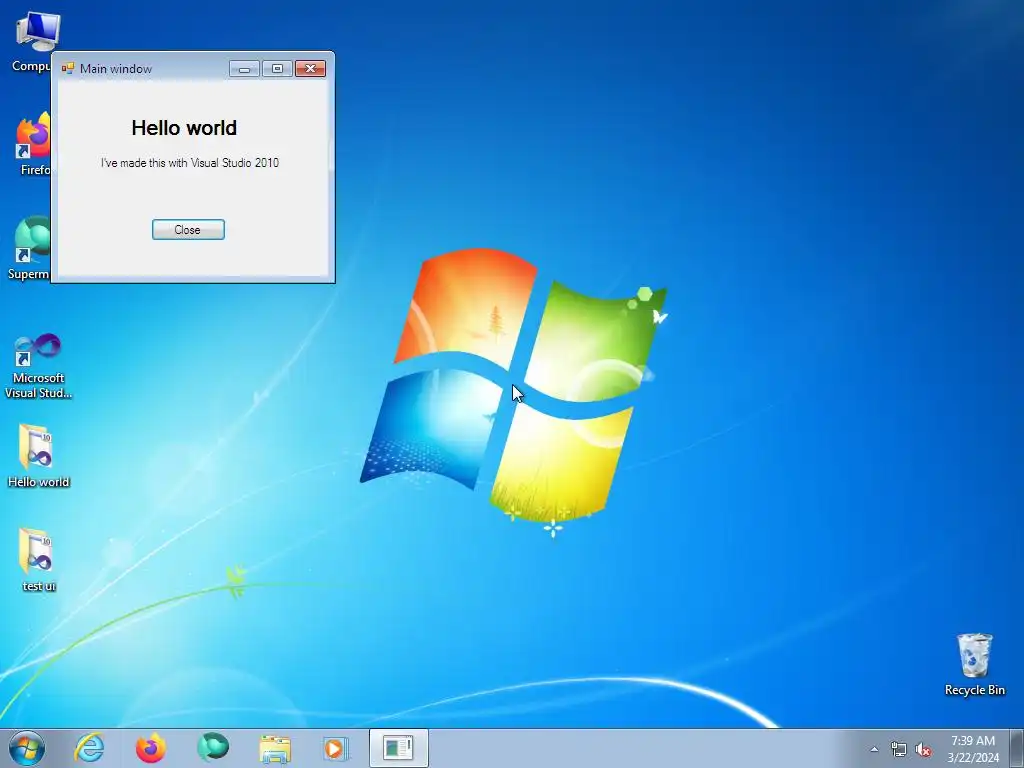Select the Supermium desktop shortcut
Image resolution: width=1024 pixels, height=768 pixels.
(31, 248)
